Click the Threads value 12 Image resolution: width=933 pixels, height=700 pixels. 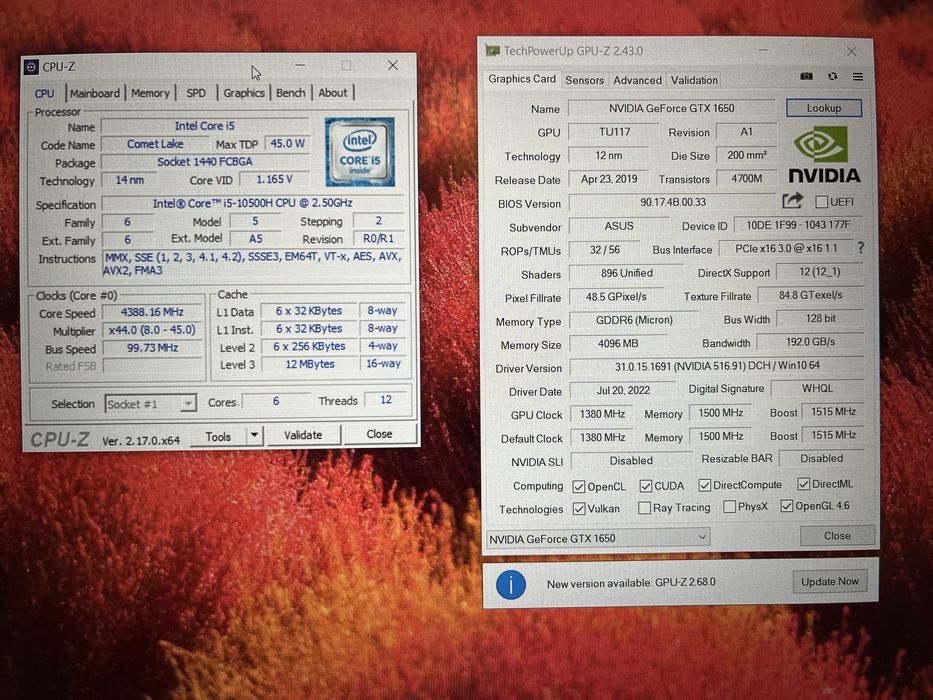pos(386,399)
